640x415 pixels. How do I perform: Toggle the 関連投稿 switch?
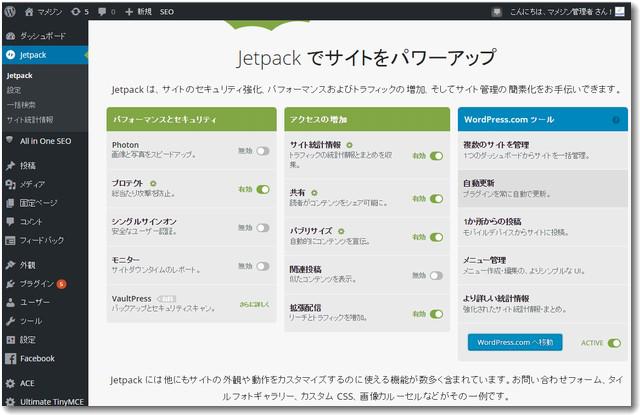pyautogui.click(x=436, y=275)
